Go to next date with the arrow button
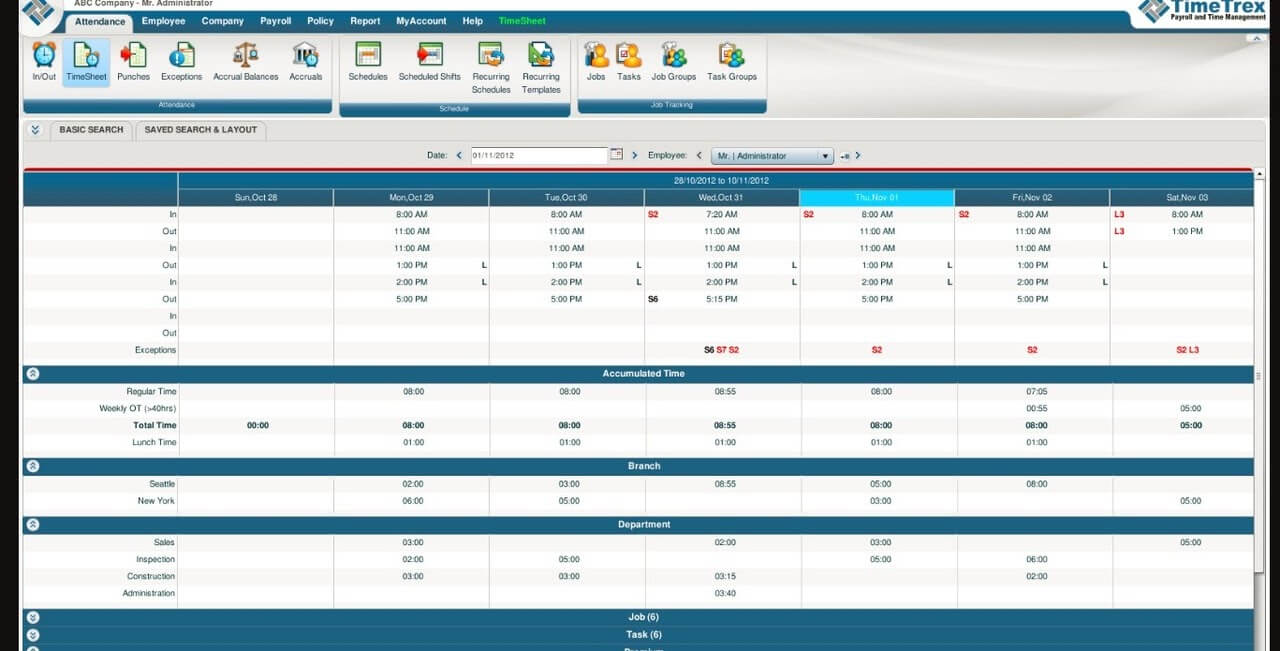The height and width of the screenshot is (651, 1280). pos(637,155)
